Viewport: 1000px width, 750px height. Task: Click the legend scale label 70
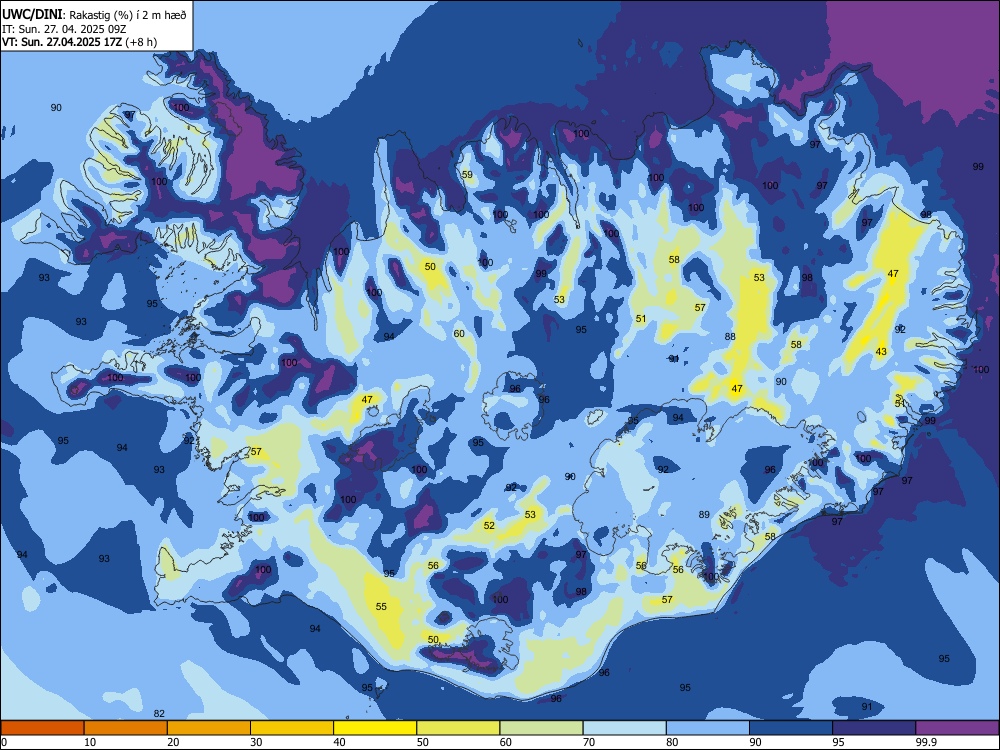(x=589, y=742)
